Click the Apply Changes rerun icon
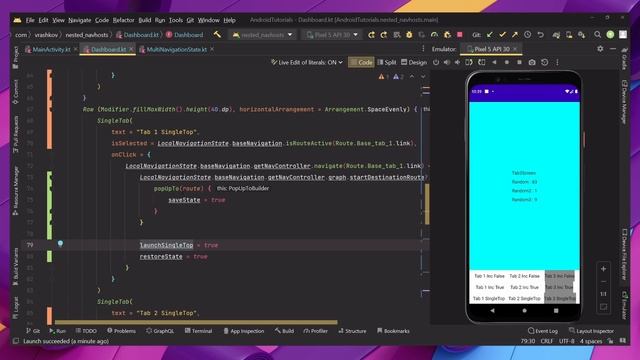The width and height of the screenshot is (640, 360). coord(371,35)
